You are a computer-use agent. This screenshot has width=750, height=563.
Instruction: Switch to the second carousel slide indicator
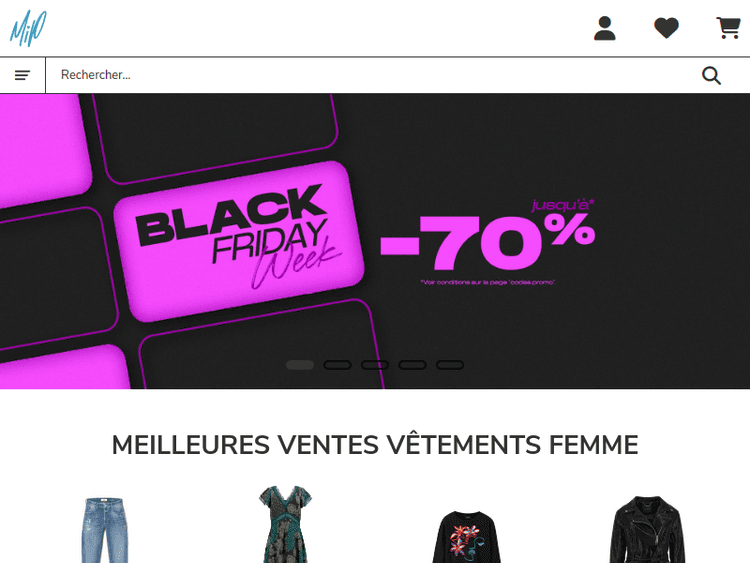pyautogui.click(x=337, y=365)
